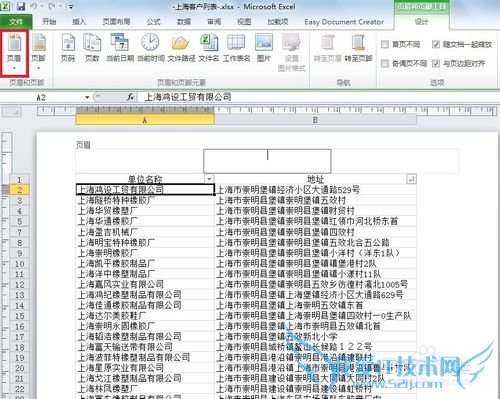Insert 工作表名 sheet name element
500x399 pixels.
[236, 49]
